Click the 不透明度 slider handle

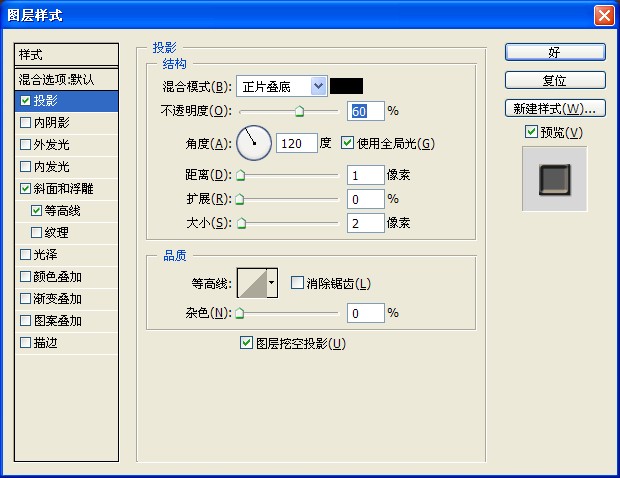(300, 112)
